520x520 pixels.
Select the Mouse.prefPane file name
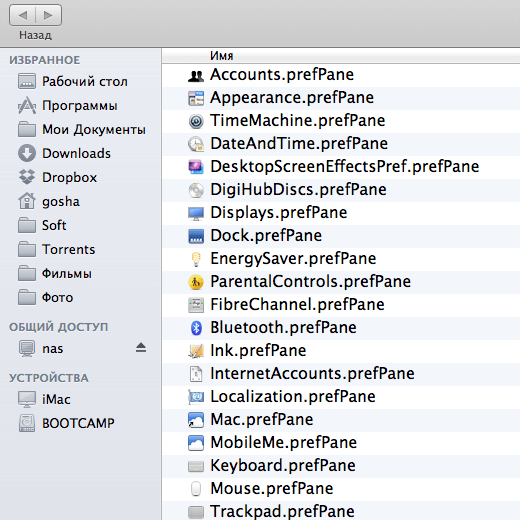click(272, 489)
